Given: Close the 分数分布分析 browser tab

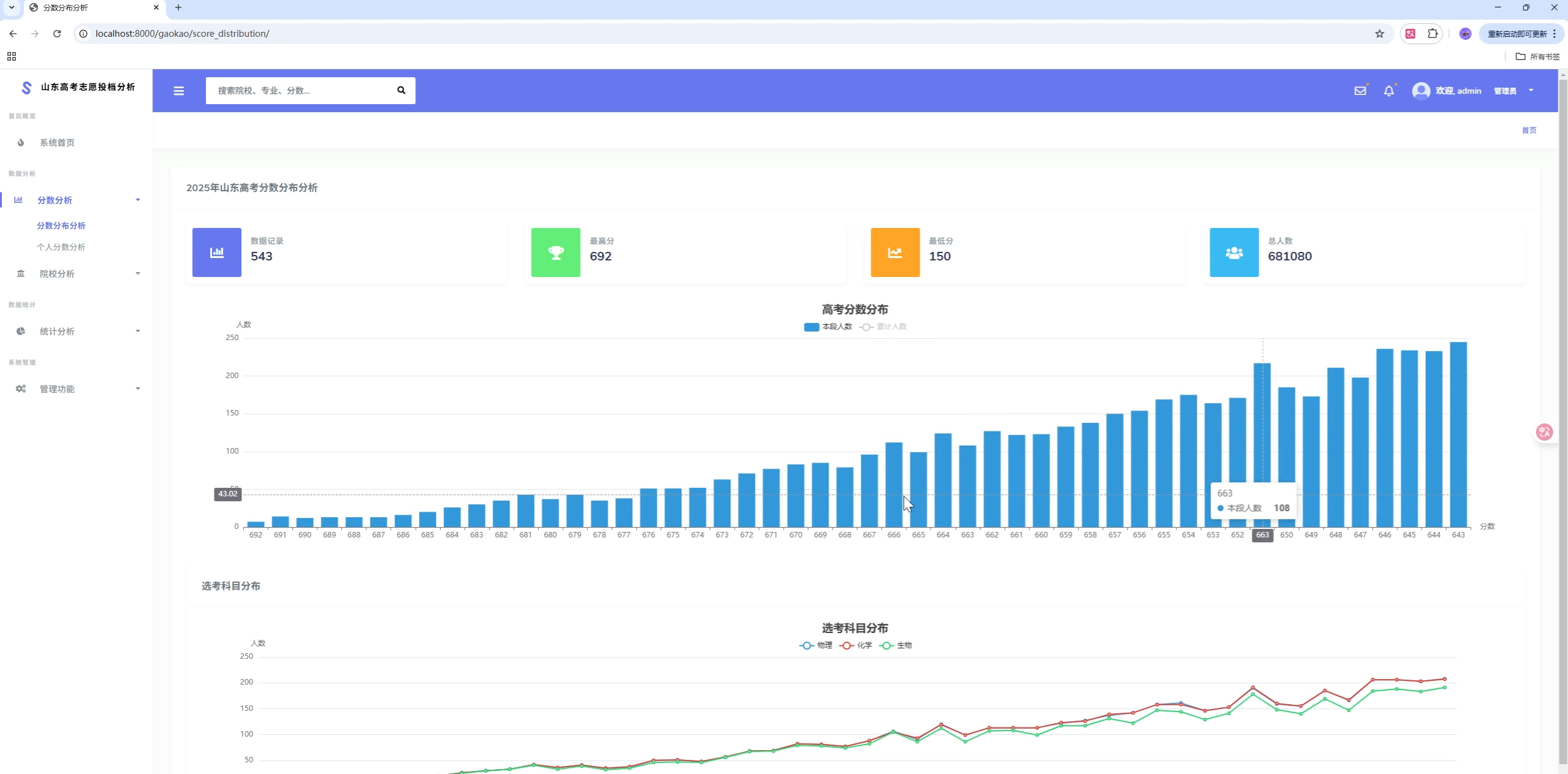Looking at the screenshot, I should pyautogui.click(x=156, y=8).
